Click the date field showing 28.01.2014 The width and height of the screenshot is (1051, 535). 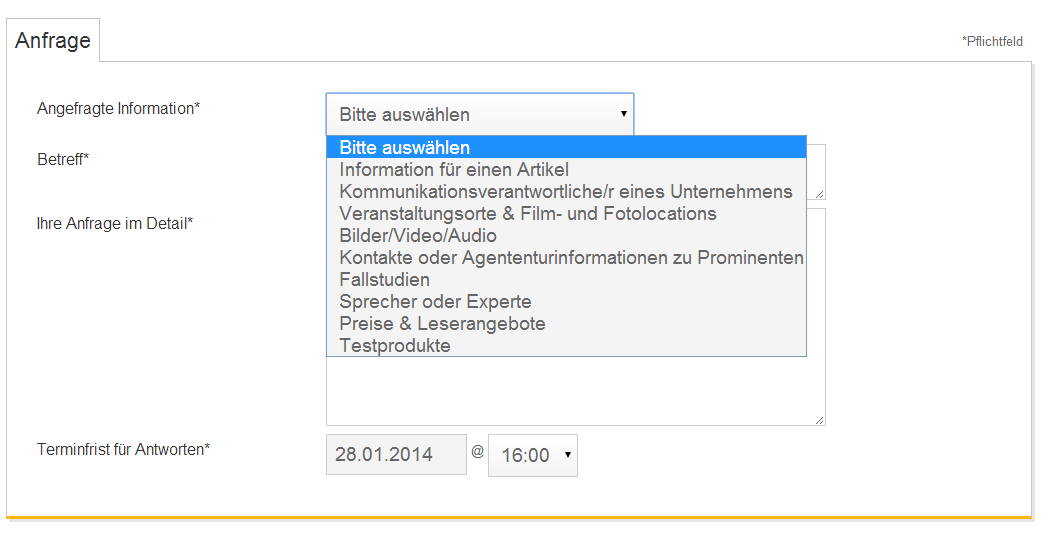pyautogui.click(x=396, y=455)
